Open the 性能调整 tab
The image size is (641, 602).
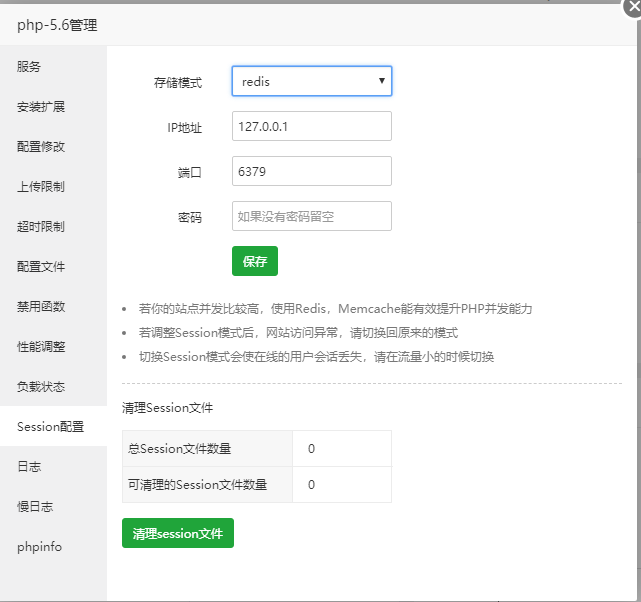click(x=53, y=347)
